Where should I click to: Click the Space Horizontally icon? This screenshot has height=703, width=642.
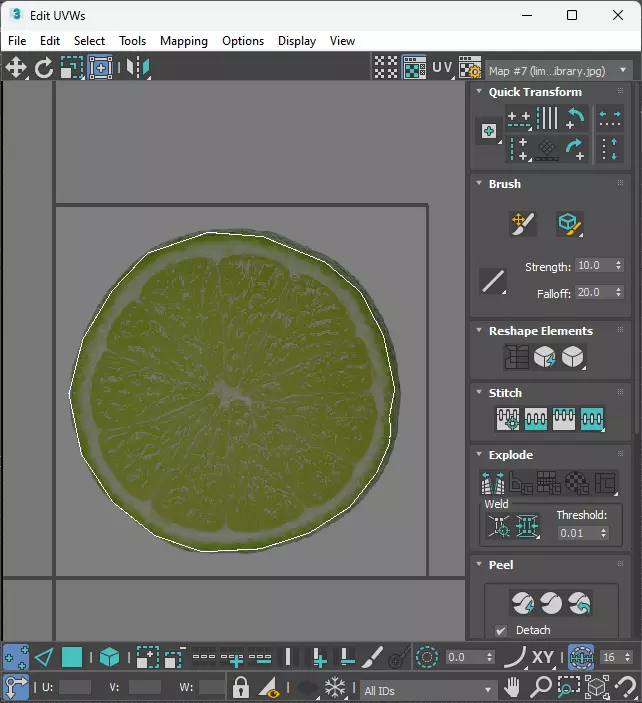610,119
